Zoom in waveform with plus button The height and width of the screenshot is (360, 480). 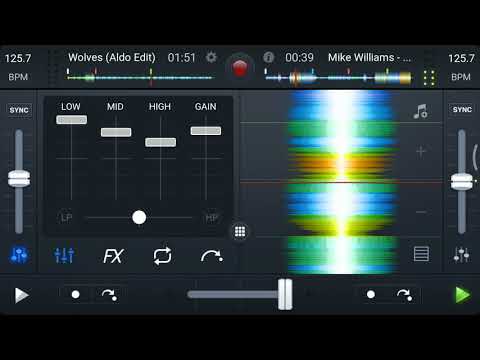click(421, 152)
